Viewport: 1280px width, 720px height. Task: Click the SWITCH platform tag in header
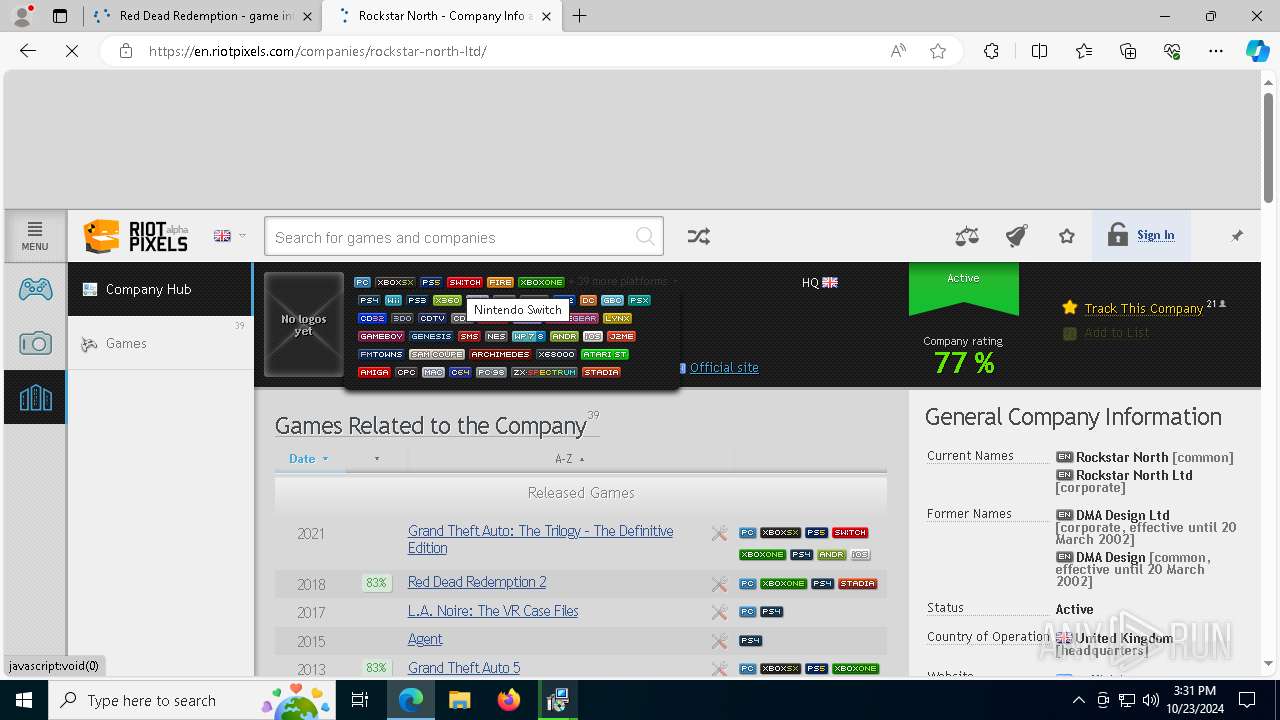(465, 282)
